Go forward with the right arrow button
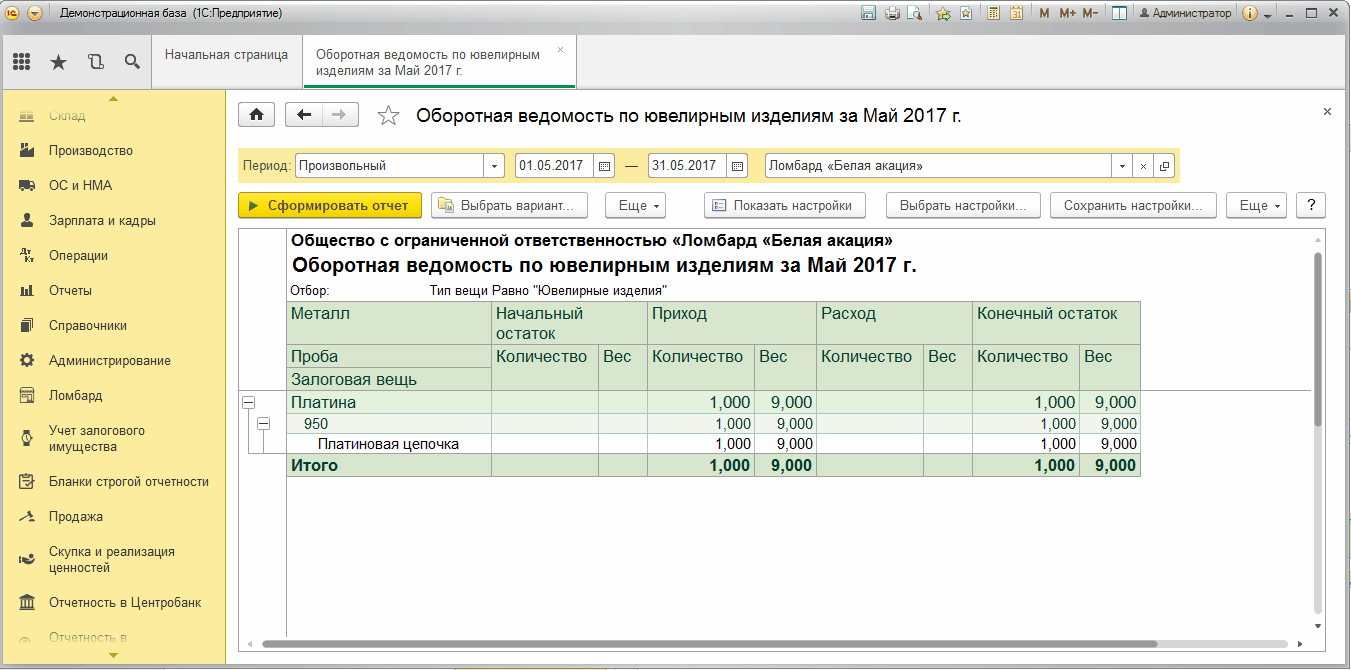 [340, 115]
